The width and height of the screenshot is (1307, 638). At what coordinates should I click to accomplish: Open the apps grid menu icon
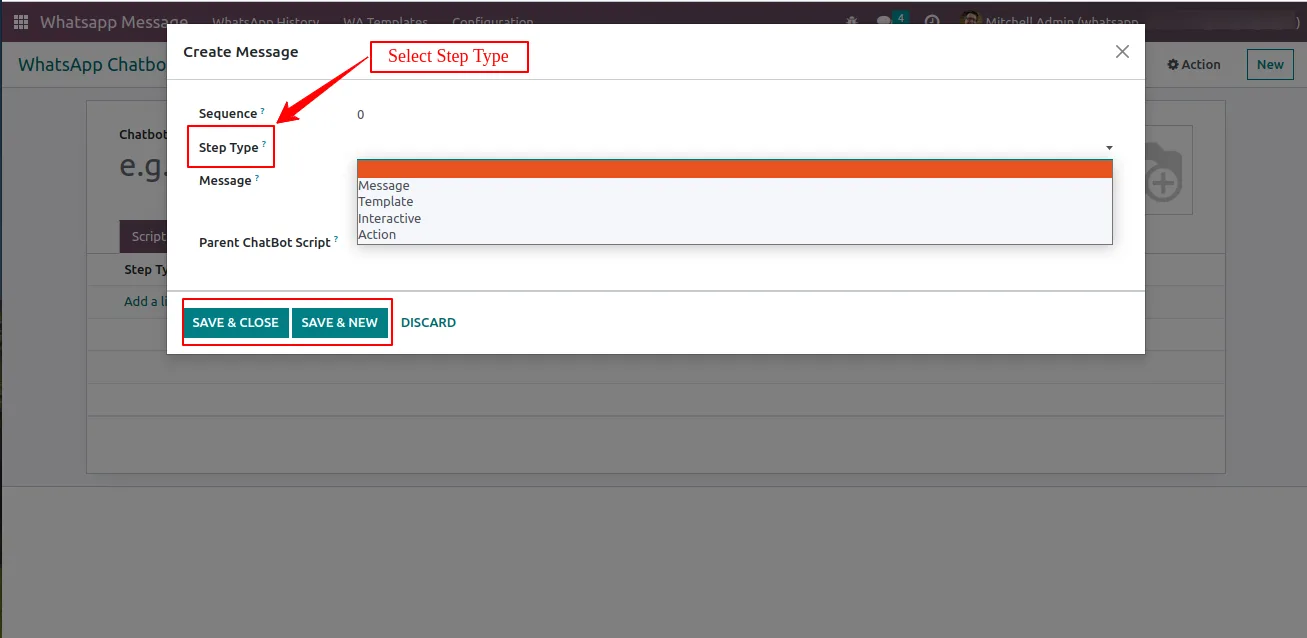point(21,21)
